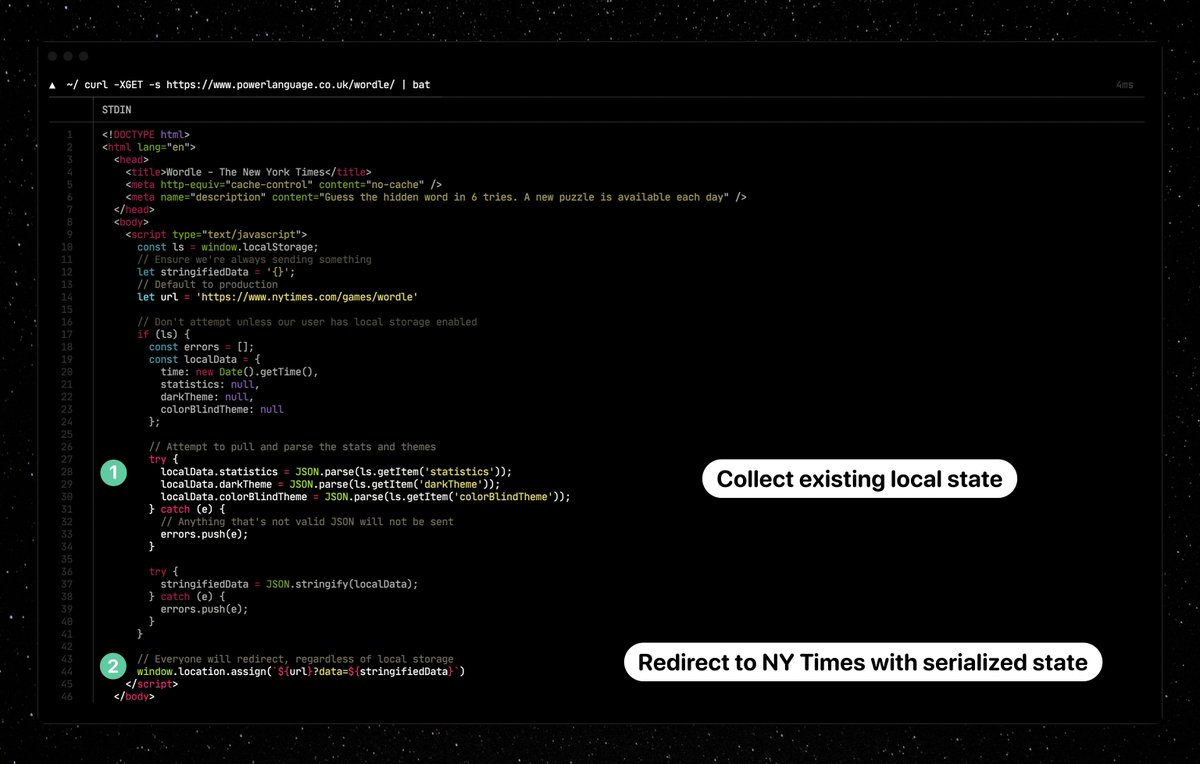Click the third zoom dot of terminal window
Viewport: 1200px width, 764px height.
[x=84, y=57]
